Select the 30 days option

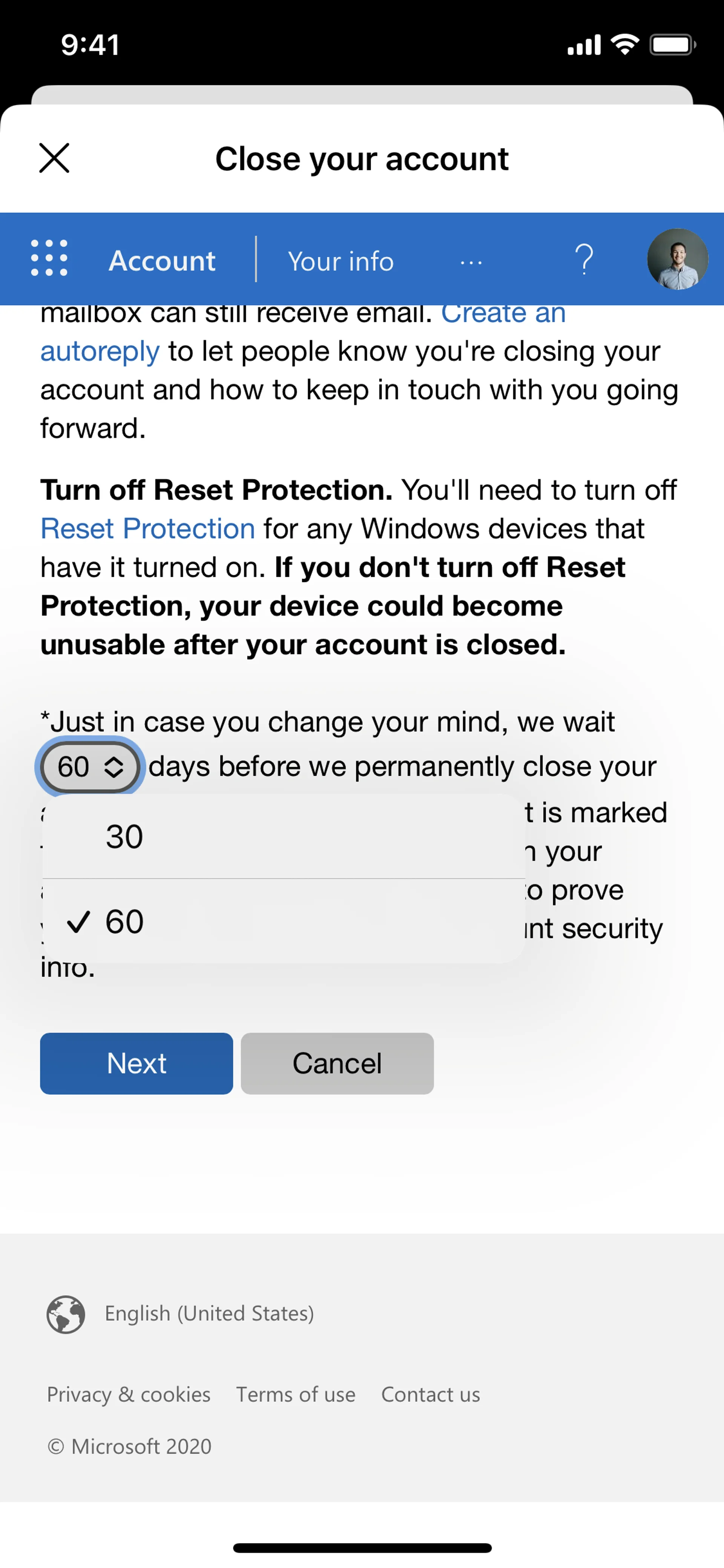[x=284, y=836]
